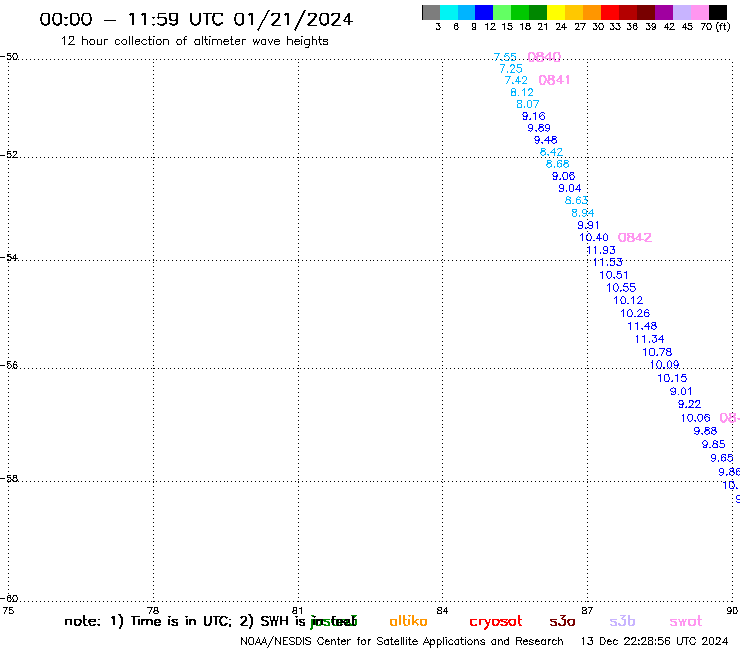Click the black 70 ft legend swatch
Screen dimensions: 740x650
point(718,12)
